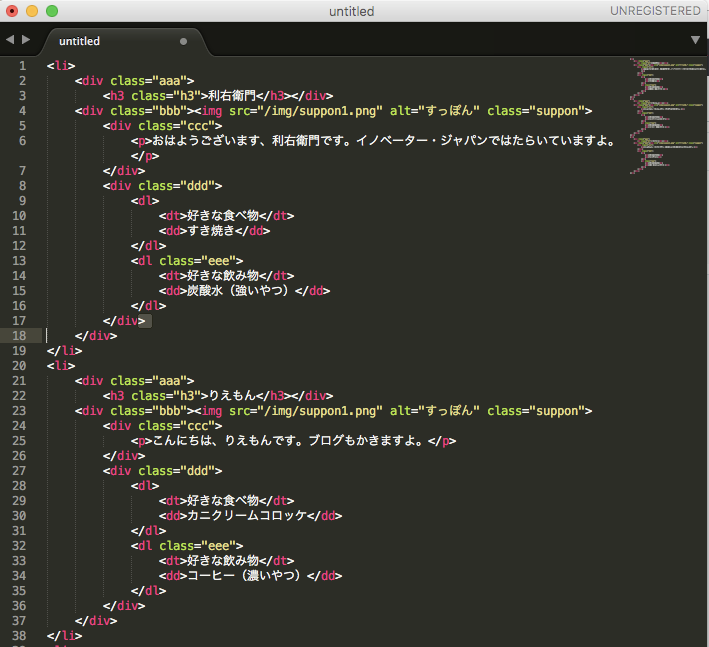Place cursor in "/img/suppon1.png" on line 4
The width and height of the screenshot is (709, 647).
[x=322, y=111]
